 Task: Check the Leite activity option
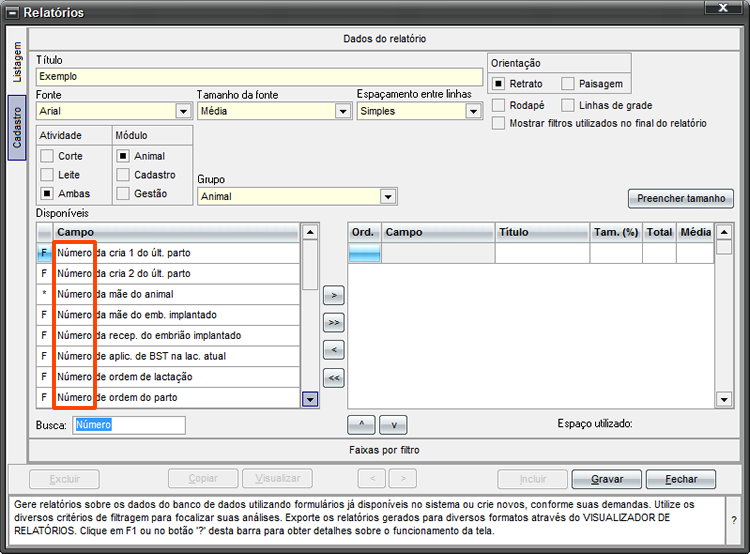[47, 175]
